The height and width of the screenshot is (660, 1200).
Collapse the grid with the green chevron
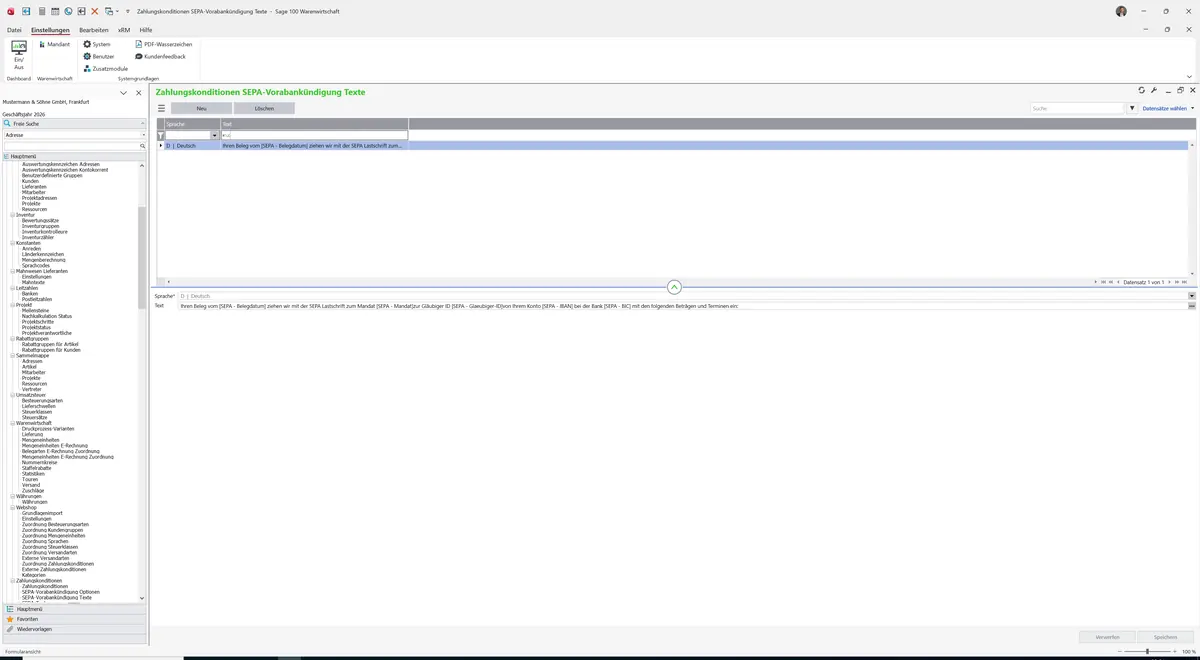click(674, 287)
